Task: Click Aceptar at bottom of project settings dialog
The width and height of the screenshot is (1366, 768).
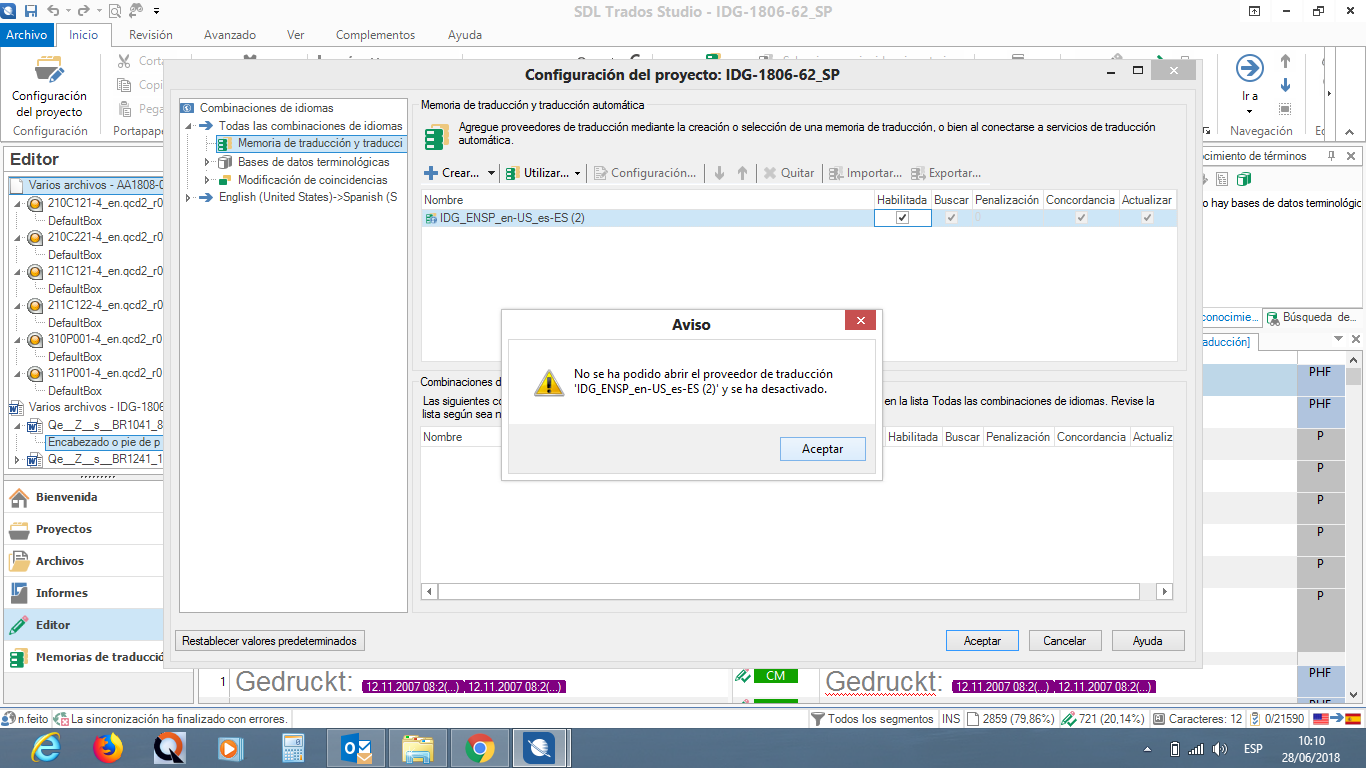Action: [982, 641]
